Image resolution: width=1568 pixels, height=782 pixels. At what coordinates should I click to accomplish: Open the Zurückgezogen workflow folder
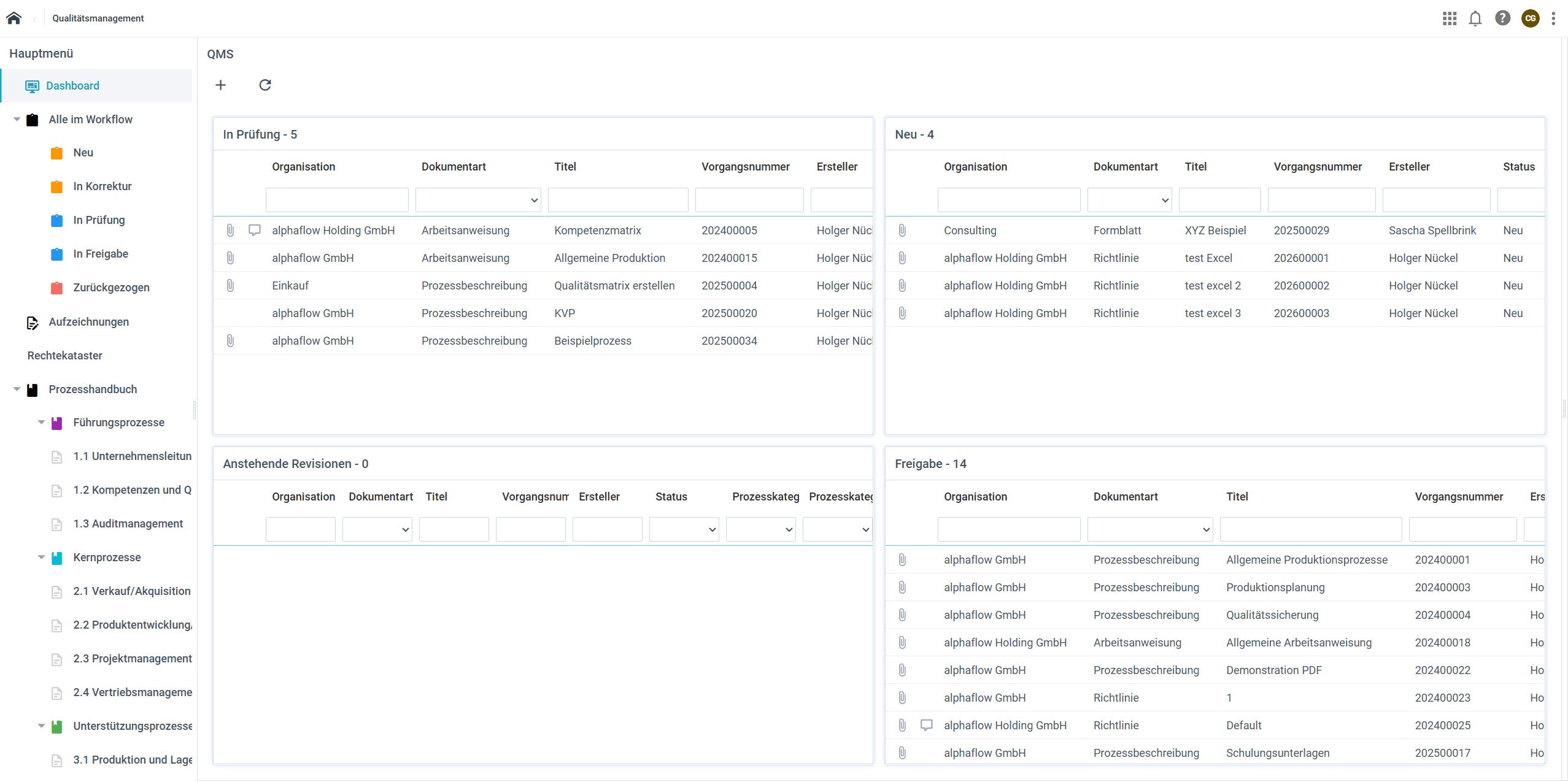(x=111, y=288)
